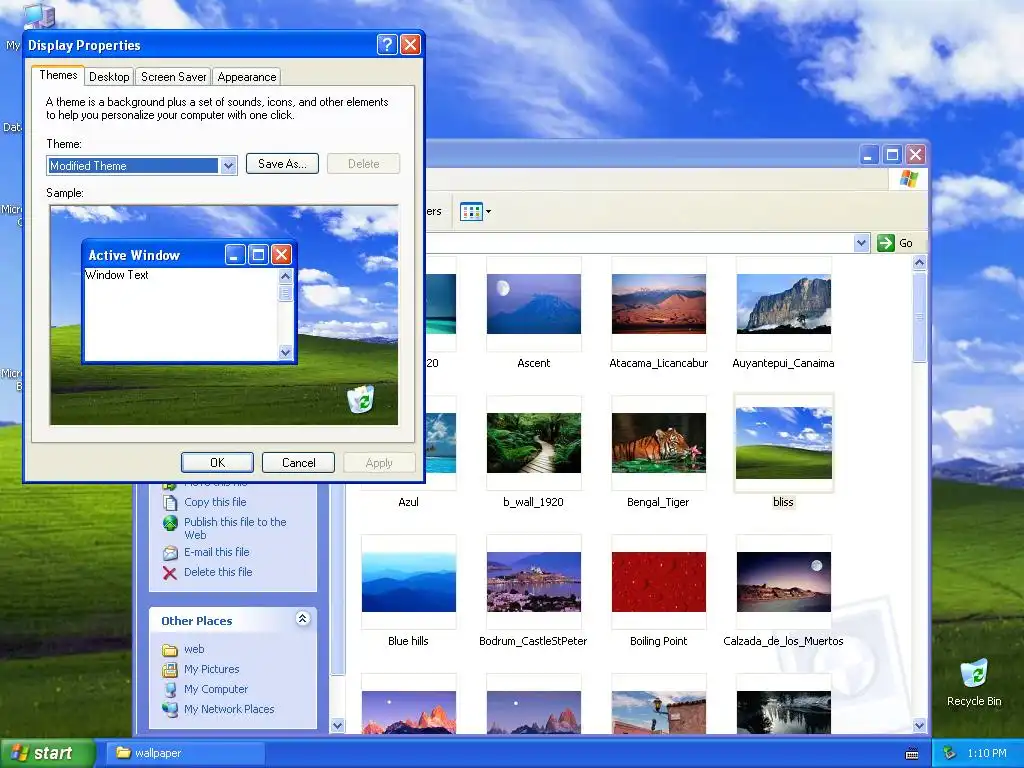Click E-mail this file link
This screenshot has width=1024, height=768.
pyautogui.click(x=216, y=552)
